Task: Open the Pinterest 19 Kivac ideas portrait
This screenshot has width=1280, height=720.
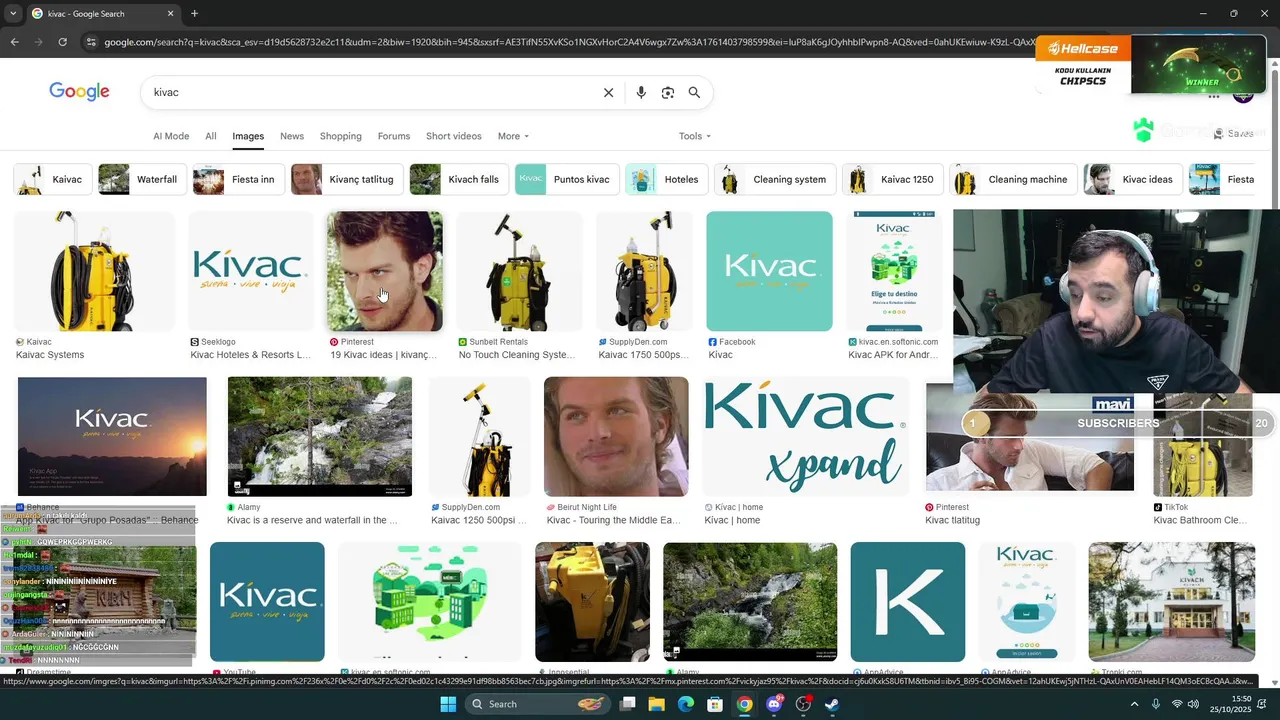Action: [x=385, y=271]
